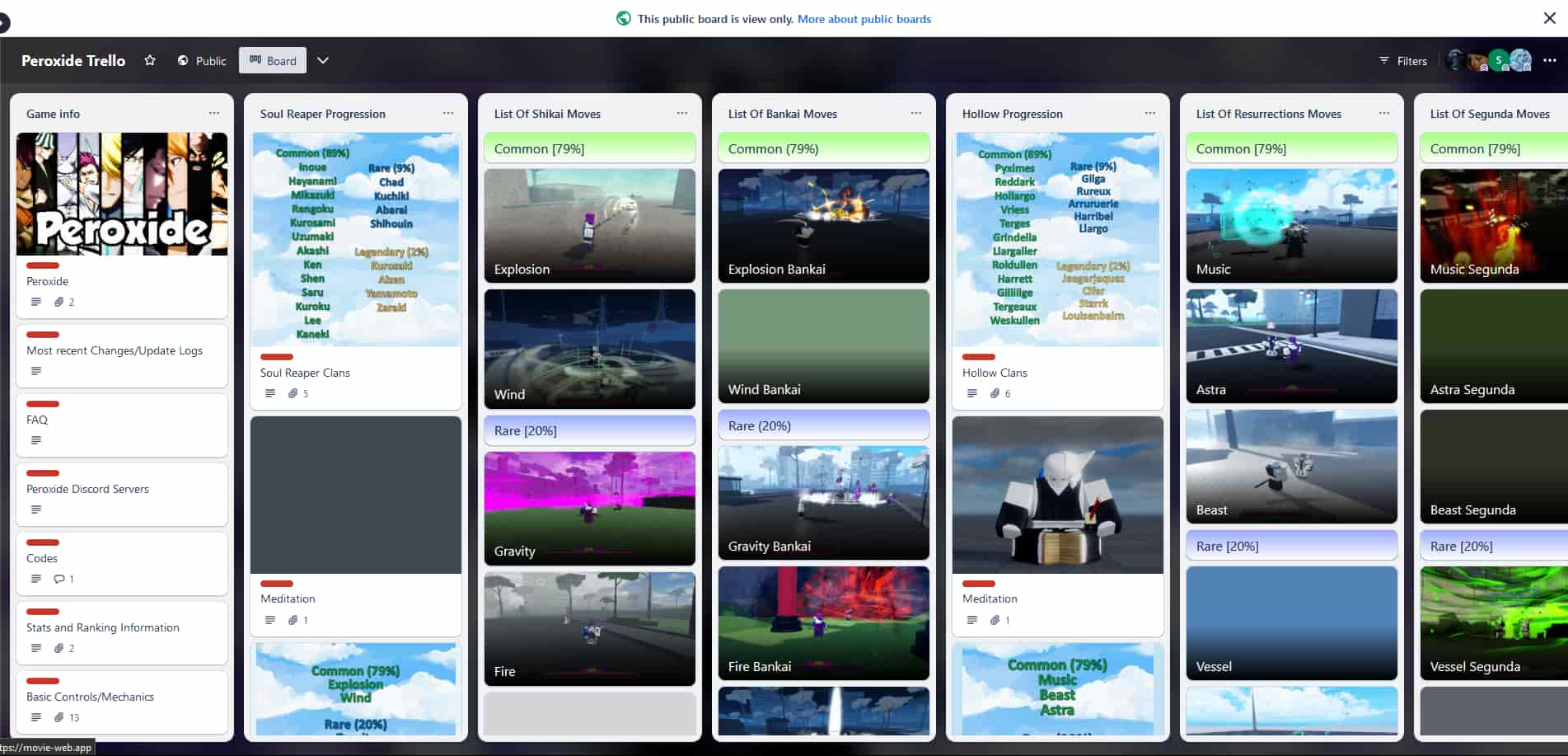Click the description icon on Most recent Changes/Update Logs

[36, 371]
